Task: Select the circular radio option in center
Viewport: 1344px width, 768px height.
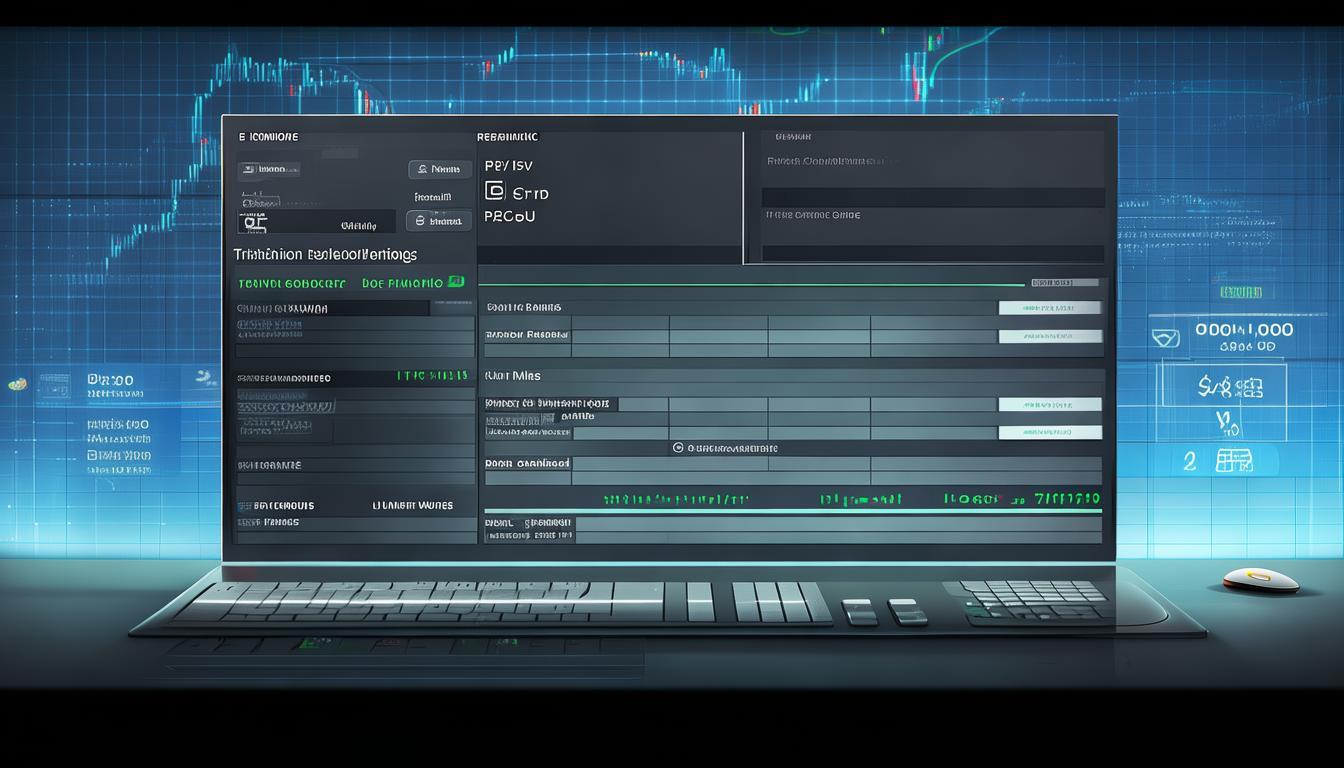Action: (x=678, y=449)
